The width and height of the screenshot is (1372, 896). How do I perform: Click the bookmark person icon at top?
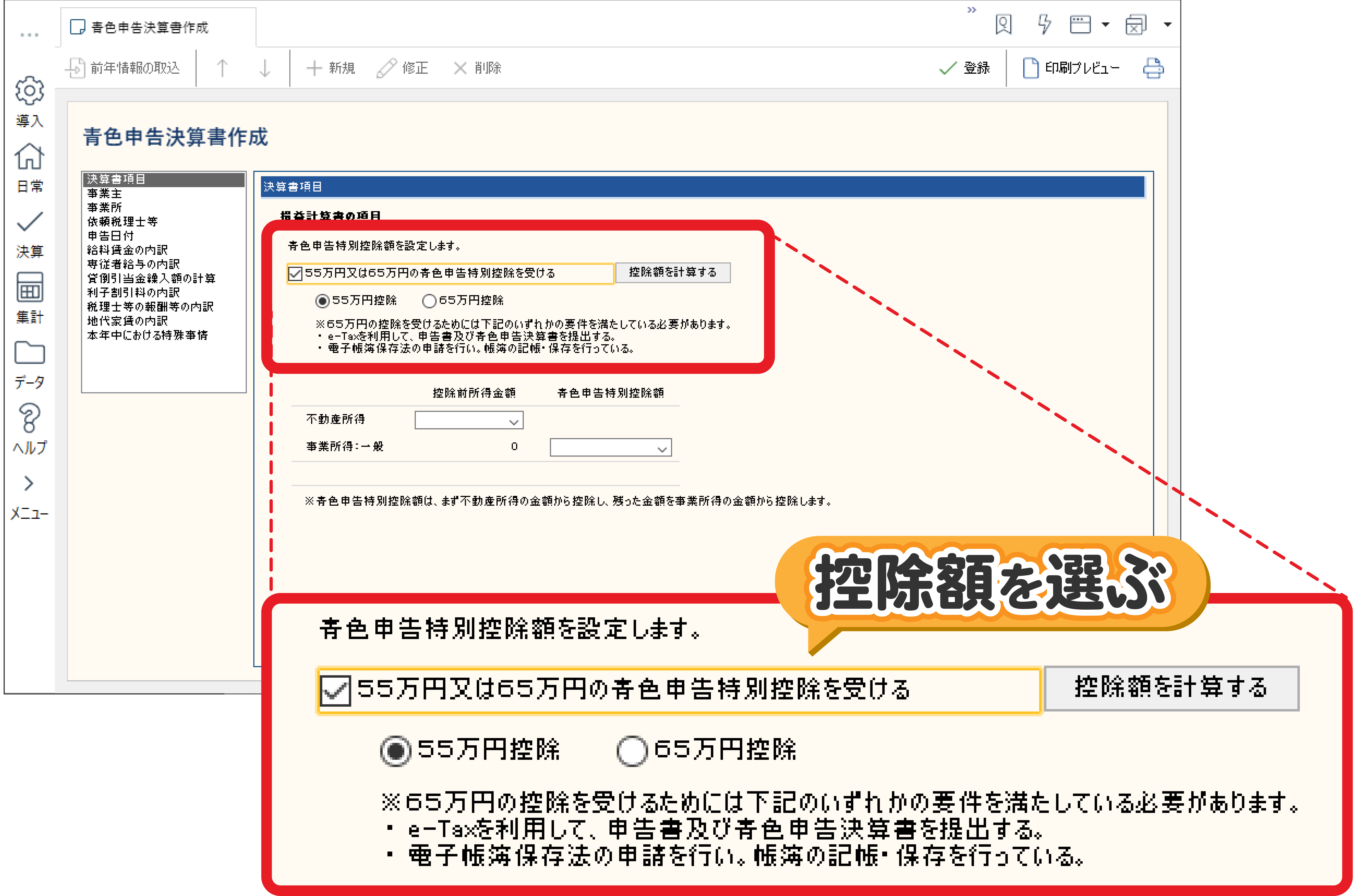(x=1004, y=24)
